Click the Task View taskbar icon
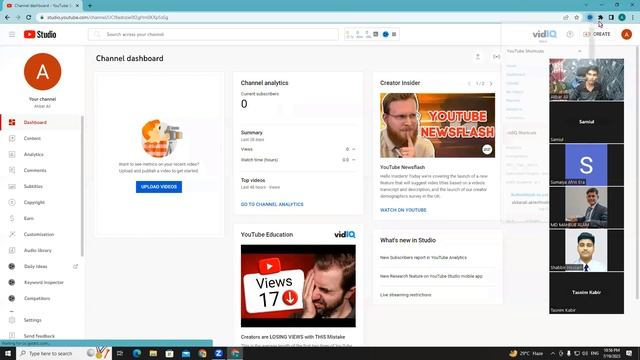Screen dimensions: 640x360 tap(120, 353)
